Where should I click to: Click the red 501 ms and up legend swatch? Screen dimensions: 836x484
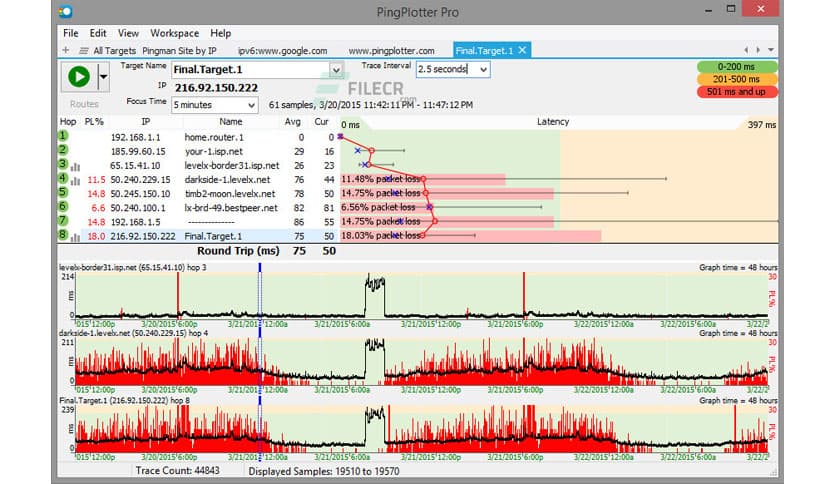click(x=736, y=92)
